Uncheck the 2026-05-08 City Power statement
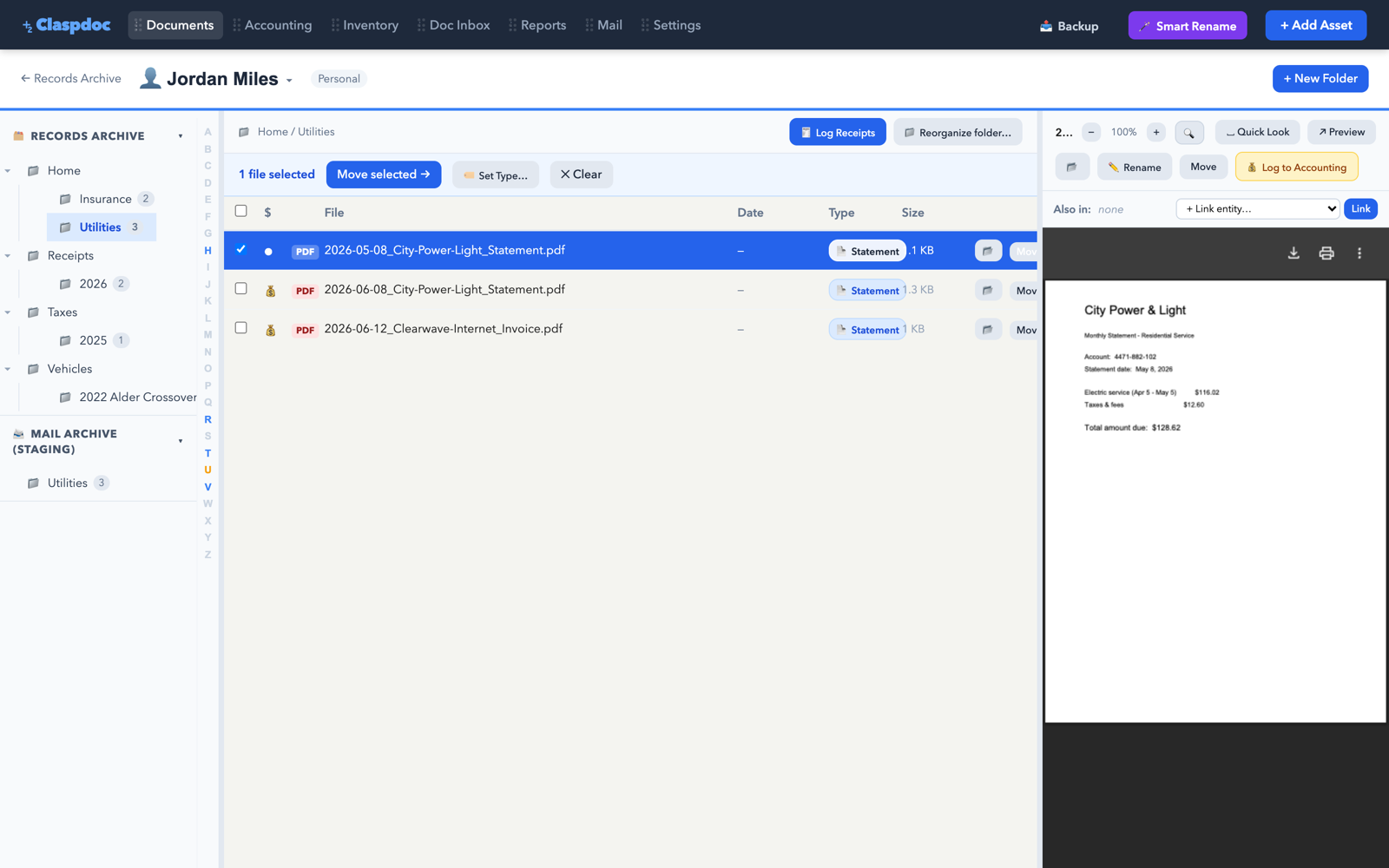Image resolution: width=1389 pixels, height=868 pixels. pyautogui.click(x=241, y=249)
